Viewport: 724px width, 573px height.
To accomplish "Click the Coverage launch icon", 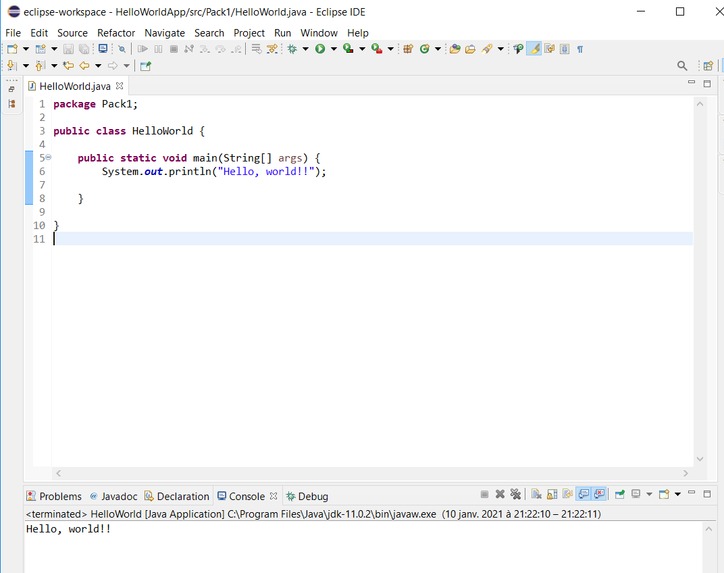I will tap(348, 48).
